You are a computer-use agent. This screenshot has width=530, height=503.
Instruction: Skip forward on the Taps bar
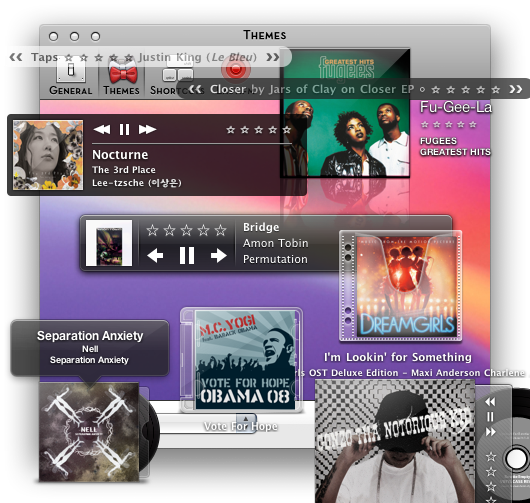coord(272,57)
